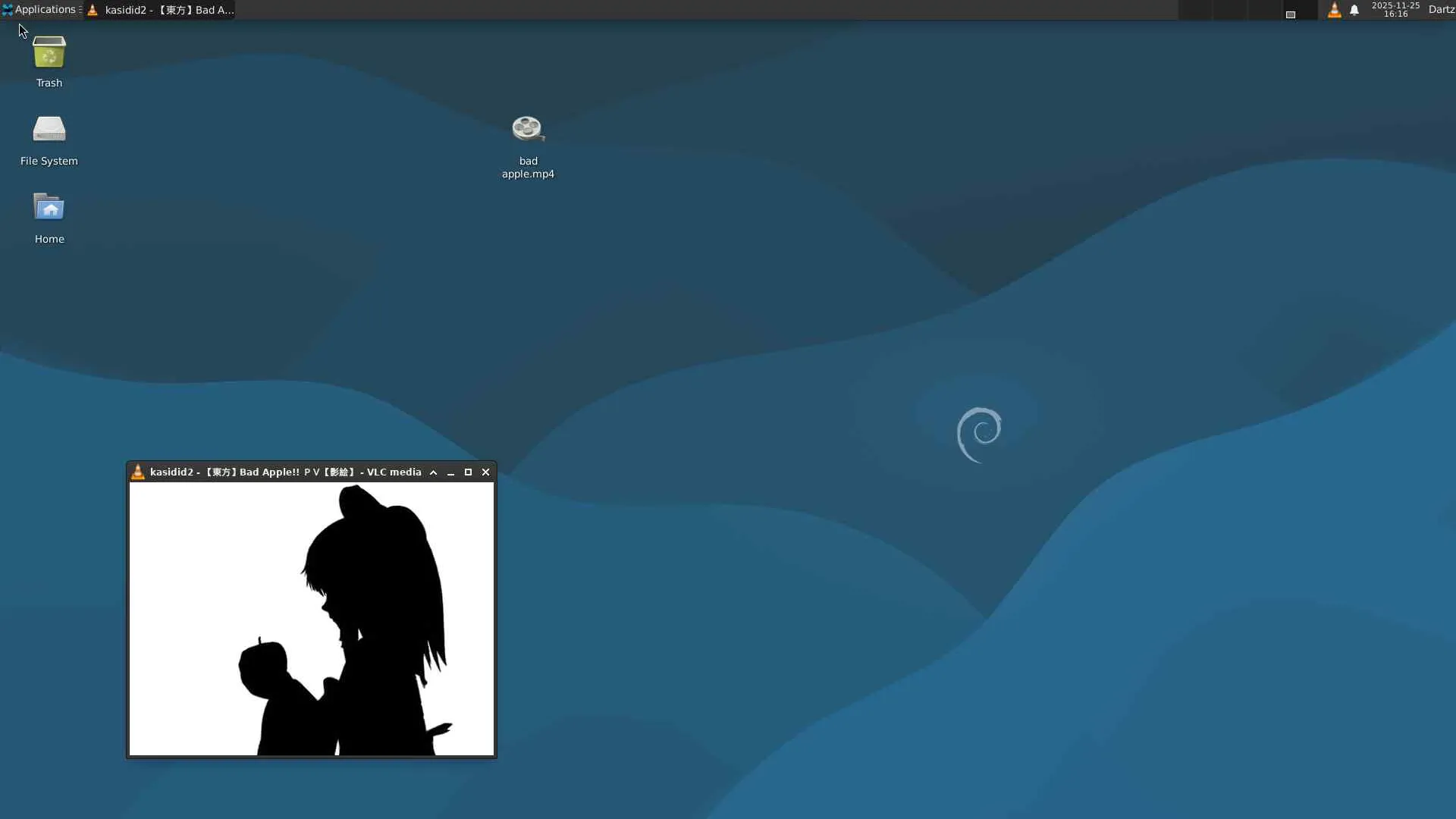Viewport: 1456px width, 819px height.
Task: Shade the VLC window with up-arrow button
Action: coord(433,472)
